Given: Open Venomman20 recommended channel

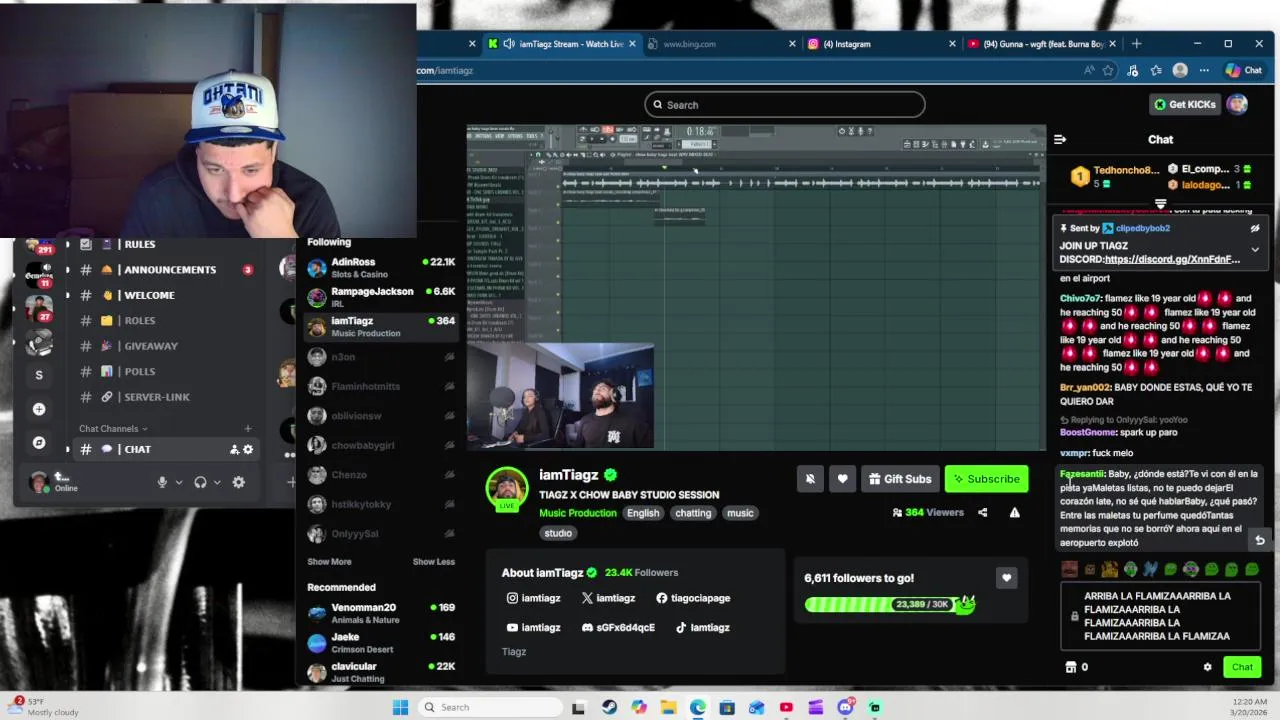Looking at the screenshot, I should pos(380,613).
